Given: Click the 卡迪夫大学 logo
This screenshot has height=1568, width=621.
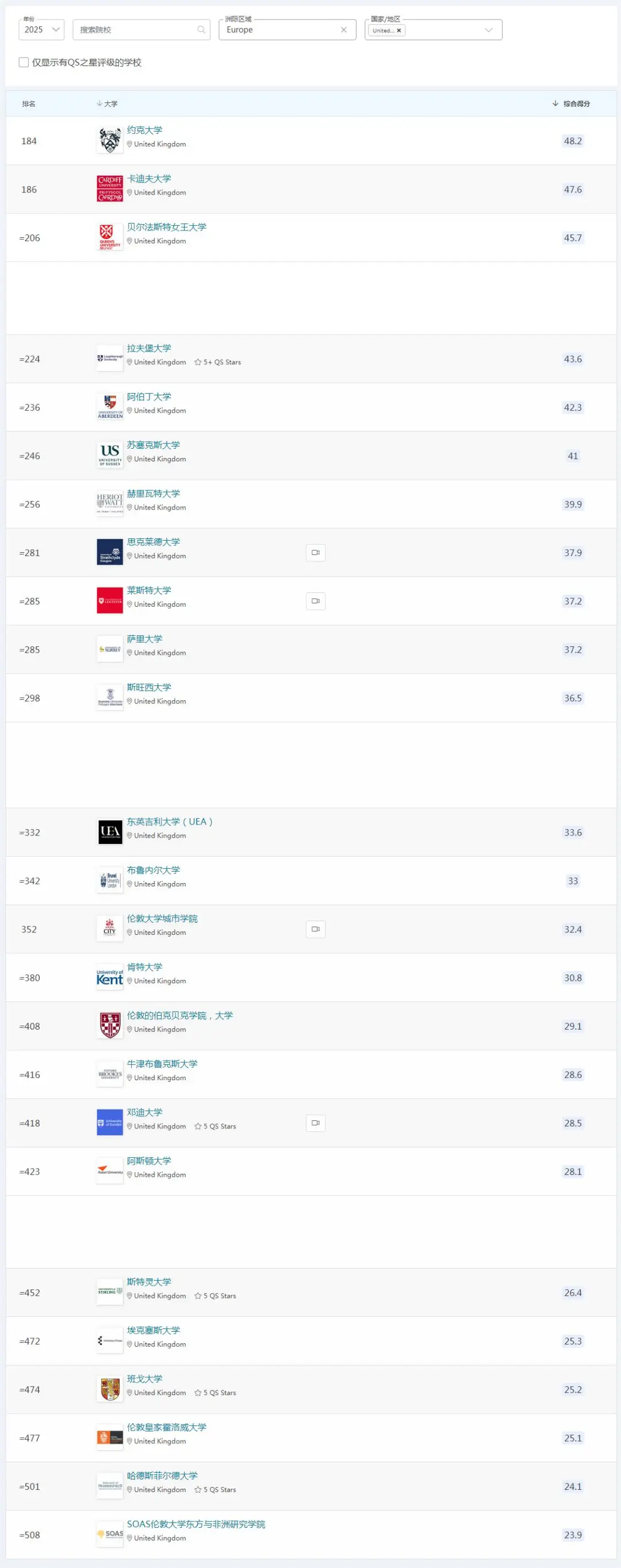Looking at the screenshot, I should 110,188.
